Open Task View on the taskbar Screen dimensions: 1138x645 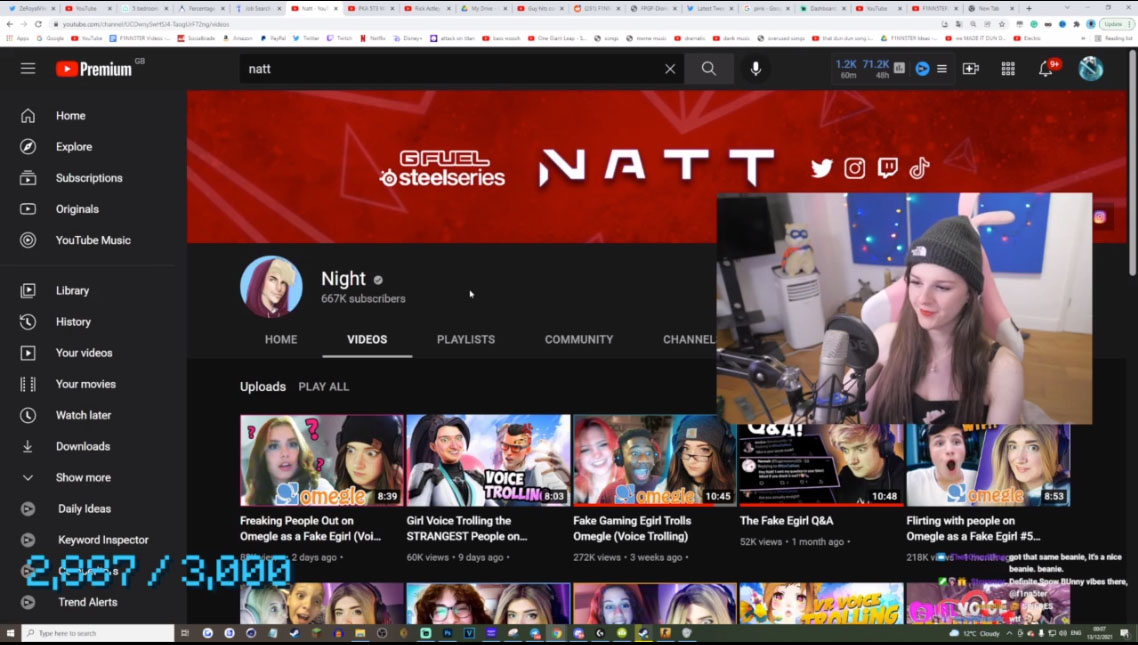point(185,633)
